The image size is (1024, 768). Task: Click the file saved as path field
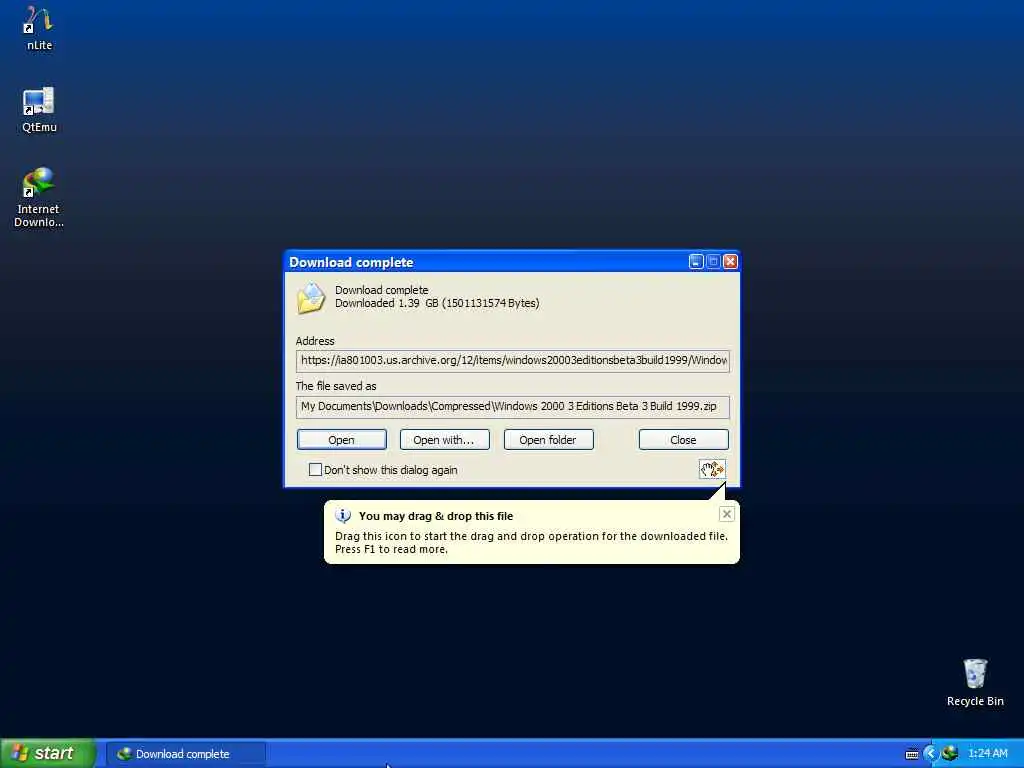pyautogui.click(x=513, y=406)
